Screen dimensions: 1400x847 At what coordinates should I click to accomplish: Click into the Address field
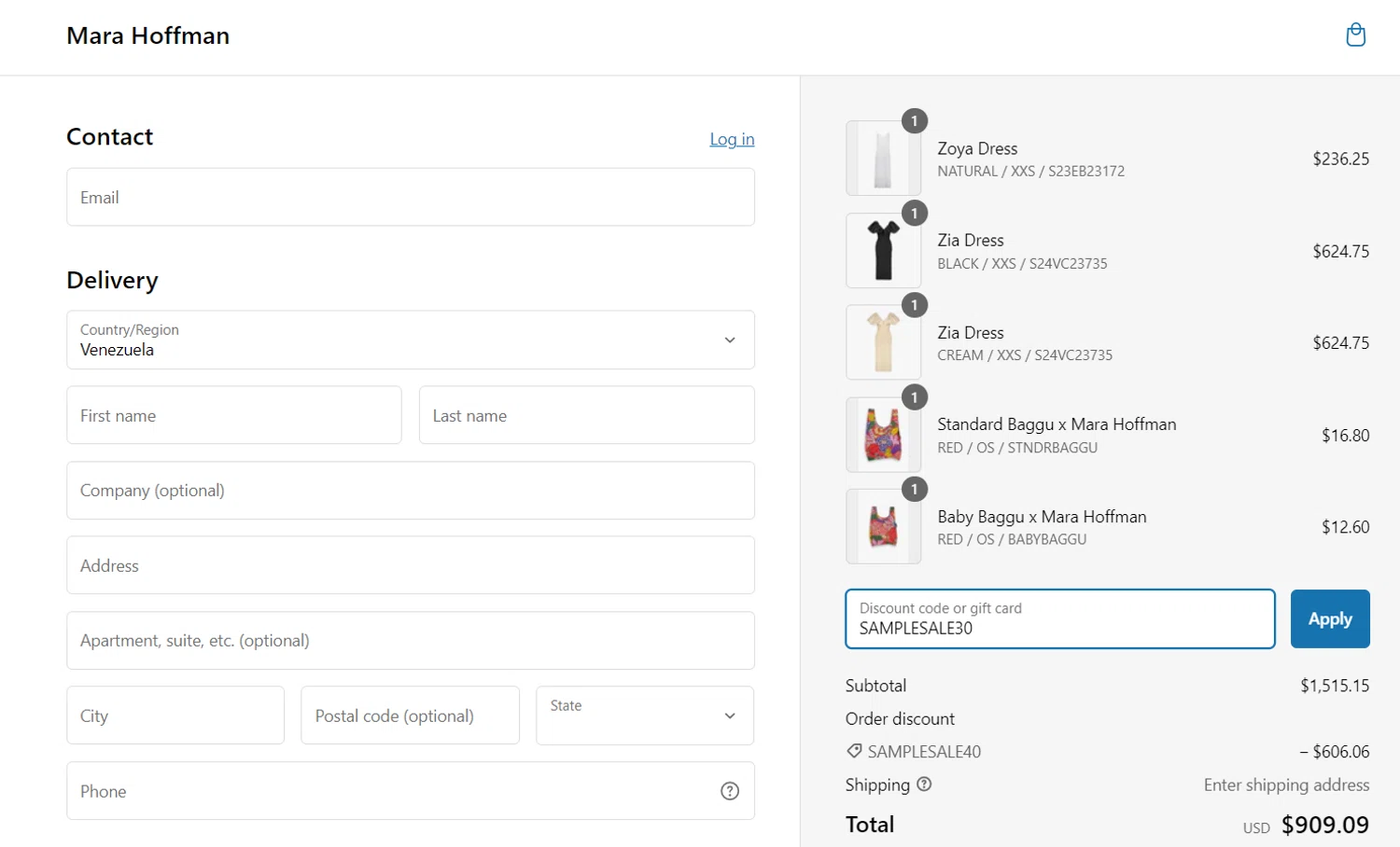pyautogui.click(x=411, y=565)
